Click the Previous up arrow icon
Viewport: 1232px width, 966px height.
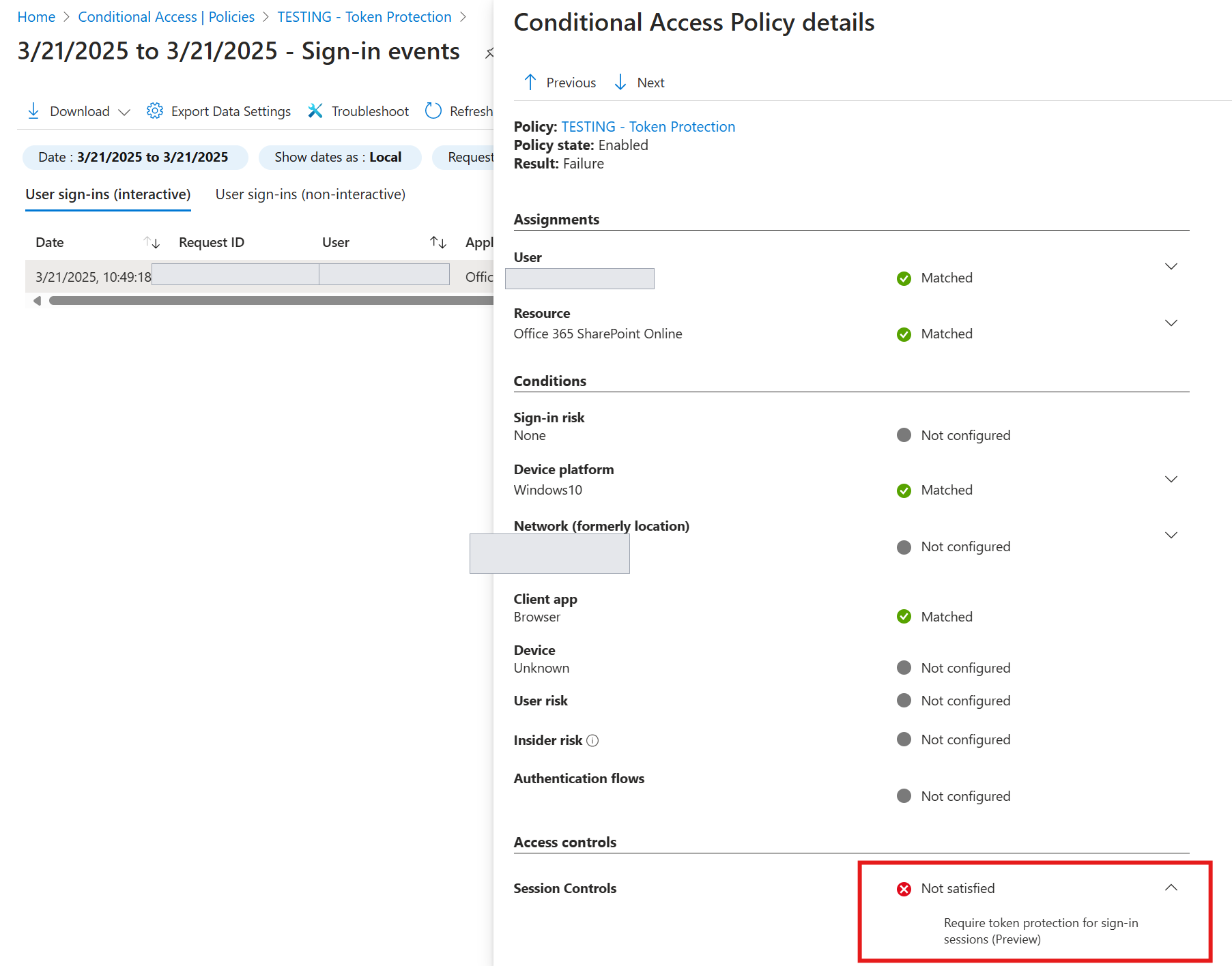pyautogui.click(x=530, y=83)
